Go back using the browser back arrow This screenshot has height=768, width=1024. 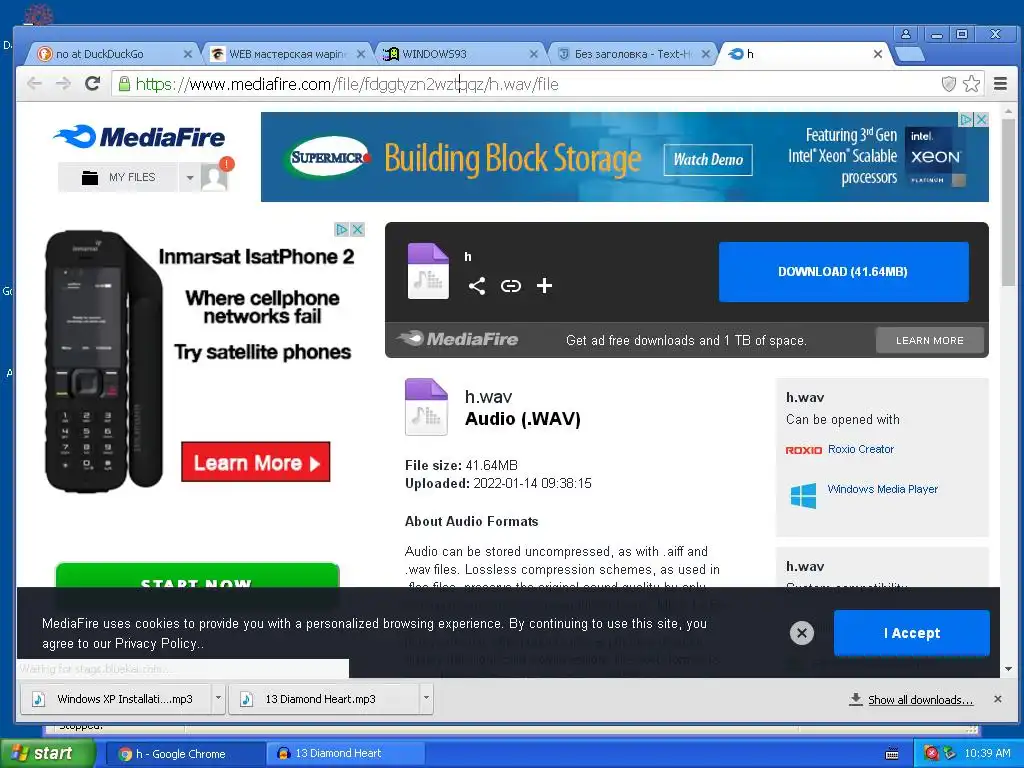(x=35, y=84)
